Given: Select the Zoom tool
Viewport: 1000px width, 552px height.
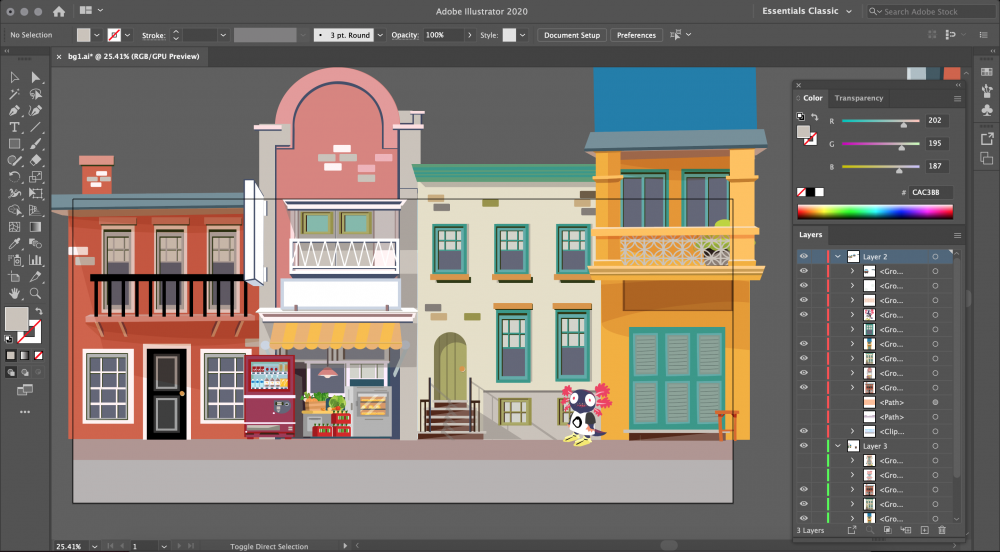Looking at the screenshot, I should 35,293.
